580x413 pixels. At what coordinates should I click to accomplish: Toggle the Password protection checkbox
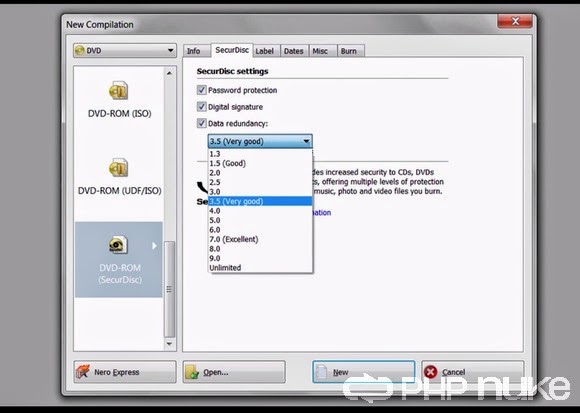coord(202,90)
